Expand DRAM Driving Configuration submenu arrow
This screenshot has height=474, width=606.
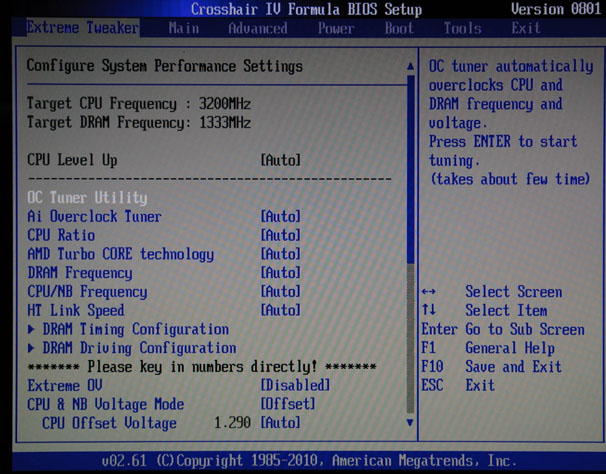31,348
